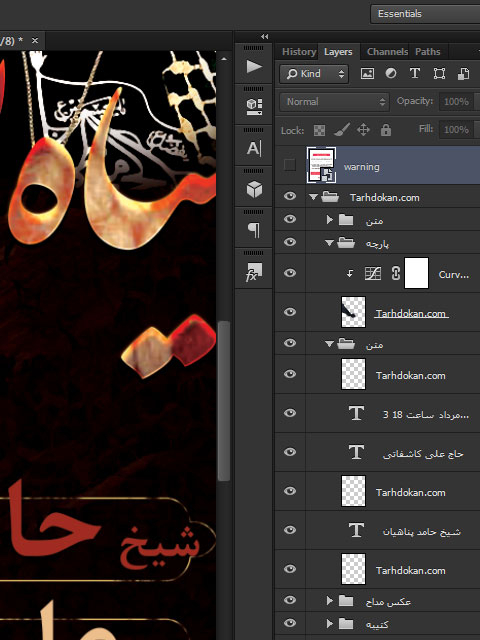Collapse the پارچه group
Viewport: 480px width, 640px height.
(329, 243)
